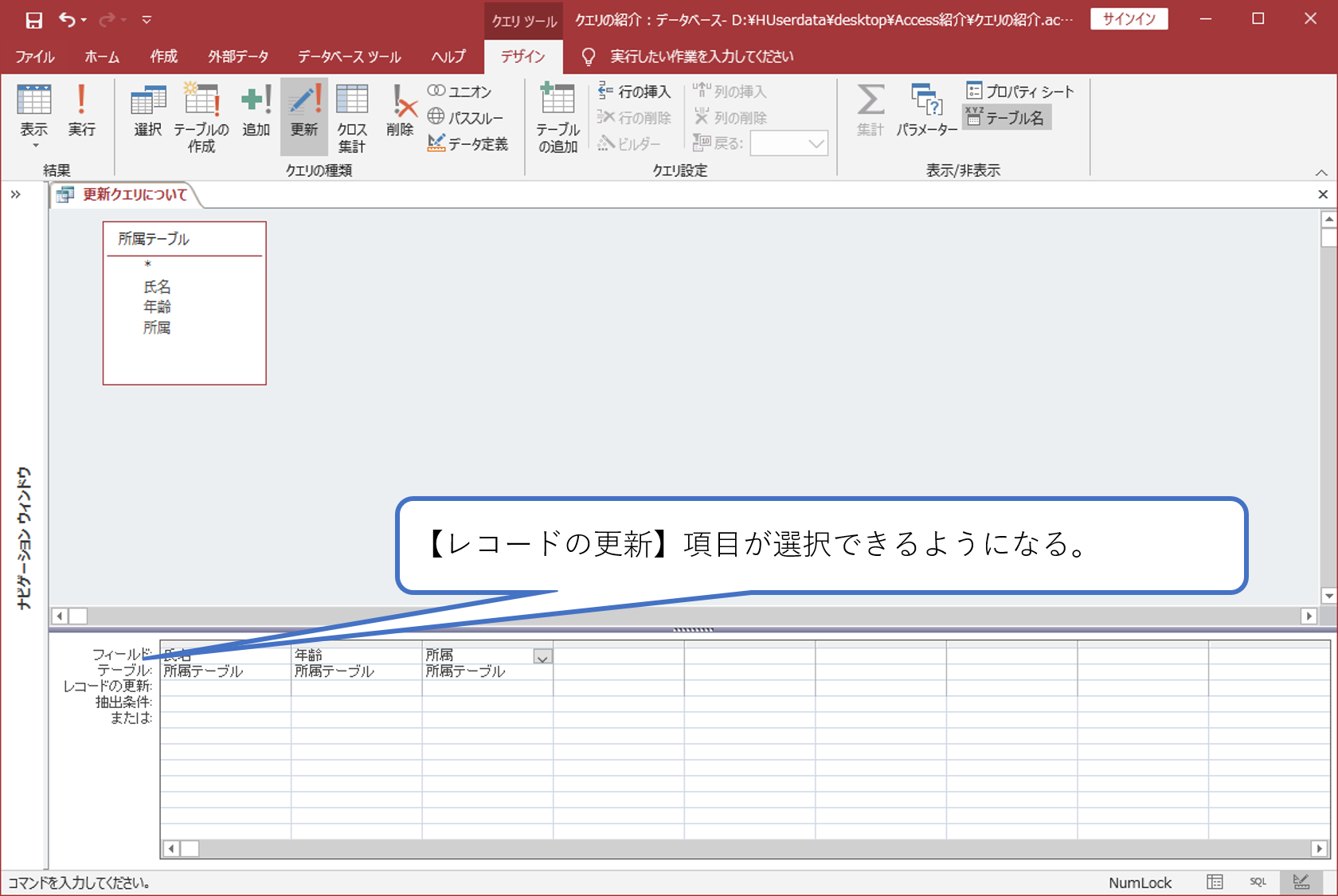Click the Undo arrow icon
1338x896 pixels.
tap(67, 20)
